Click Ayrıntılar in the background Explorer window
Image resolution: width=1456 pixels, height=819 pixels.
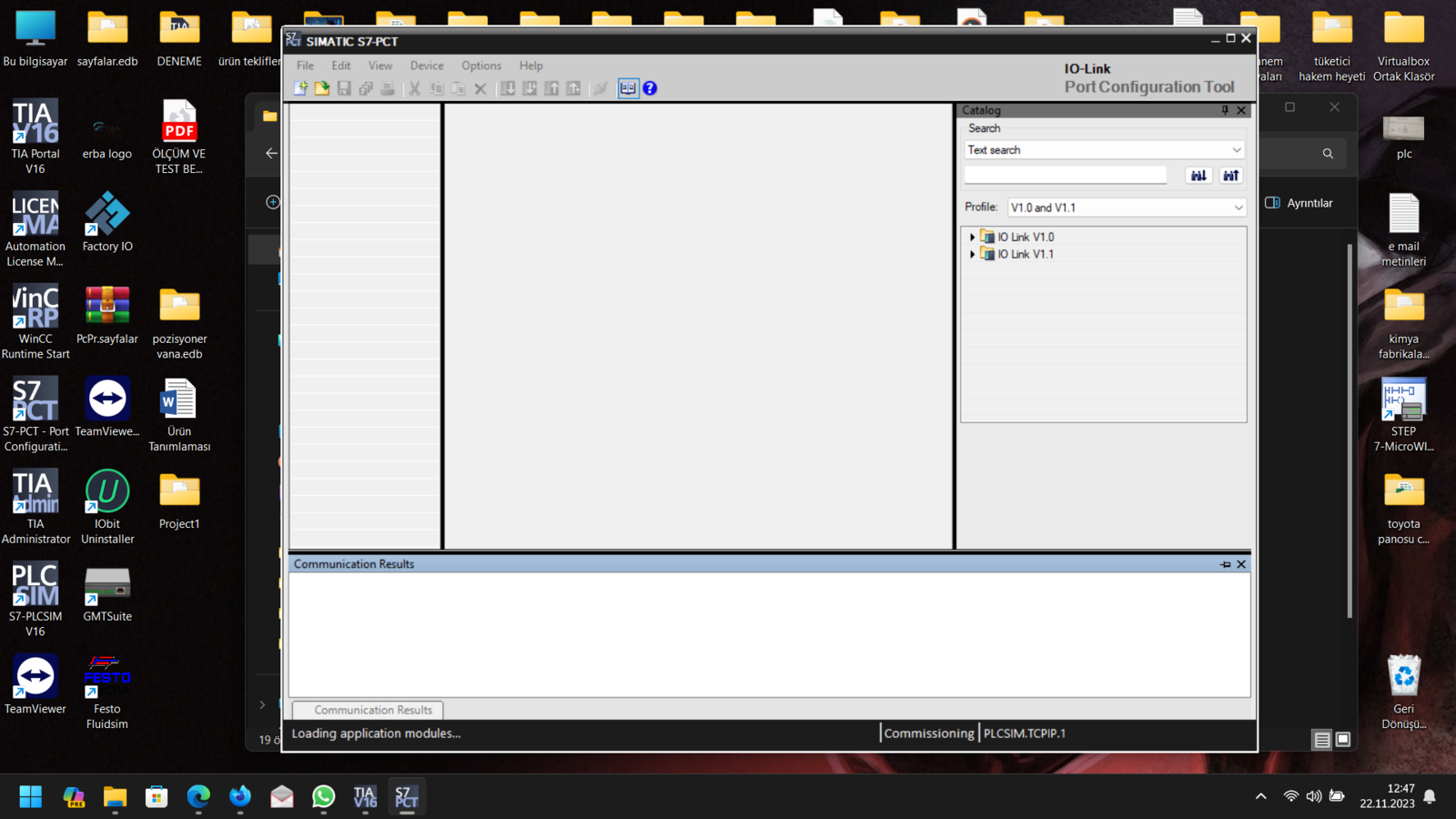tap(1299, 203)
